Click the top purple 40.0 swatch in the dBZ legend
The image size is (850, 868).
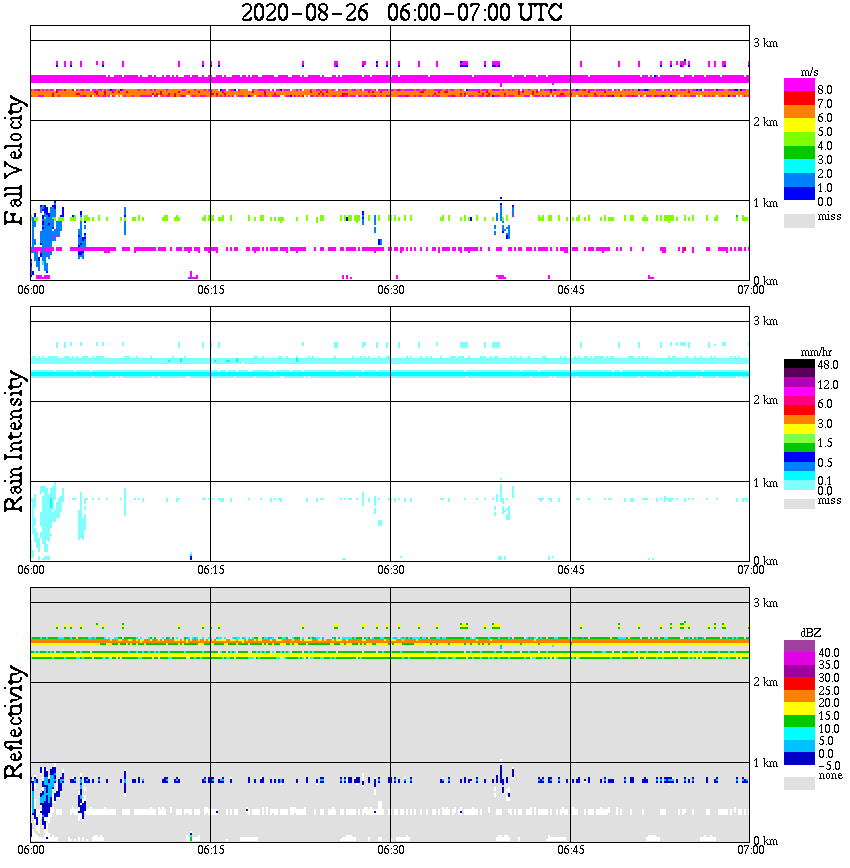[799, 646]
